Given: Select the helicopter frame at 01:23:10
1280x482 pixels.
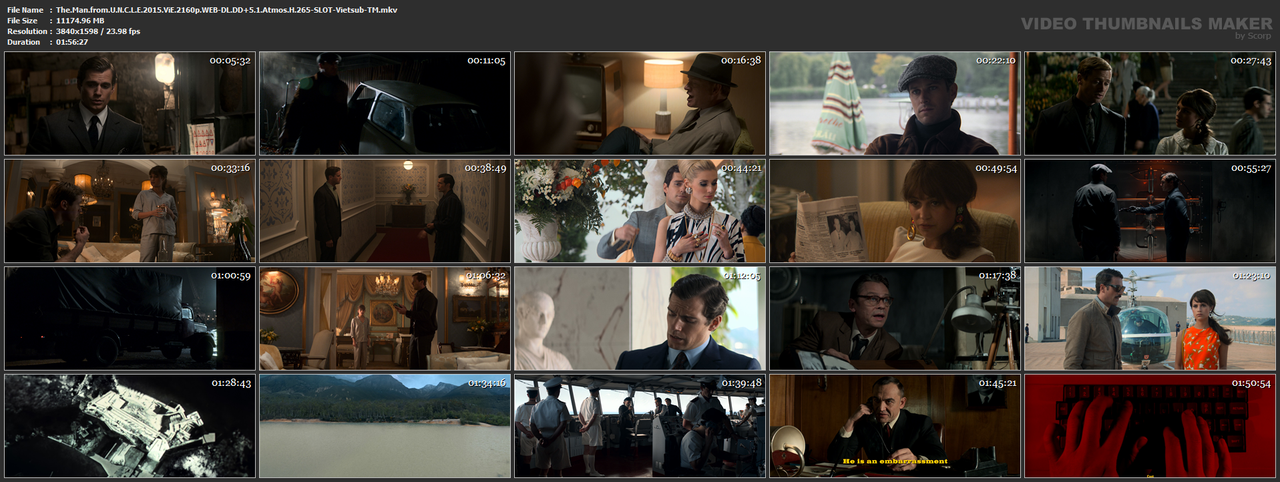Looking at the screenshot, I should (1150, 318).
